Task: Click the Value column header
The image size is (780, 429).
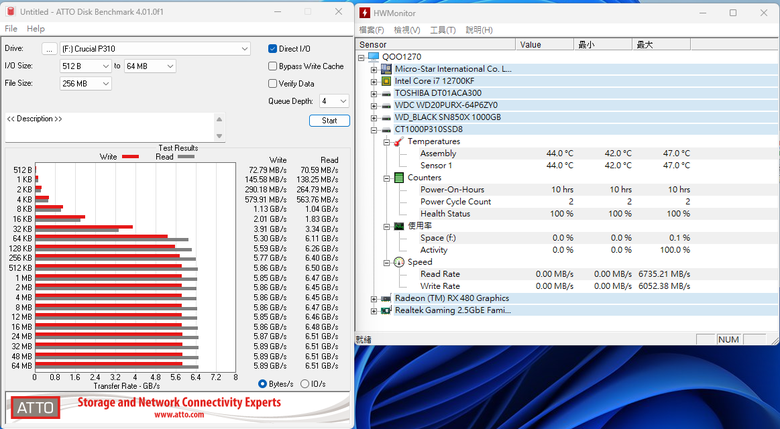Action: pos(545,45)
